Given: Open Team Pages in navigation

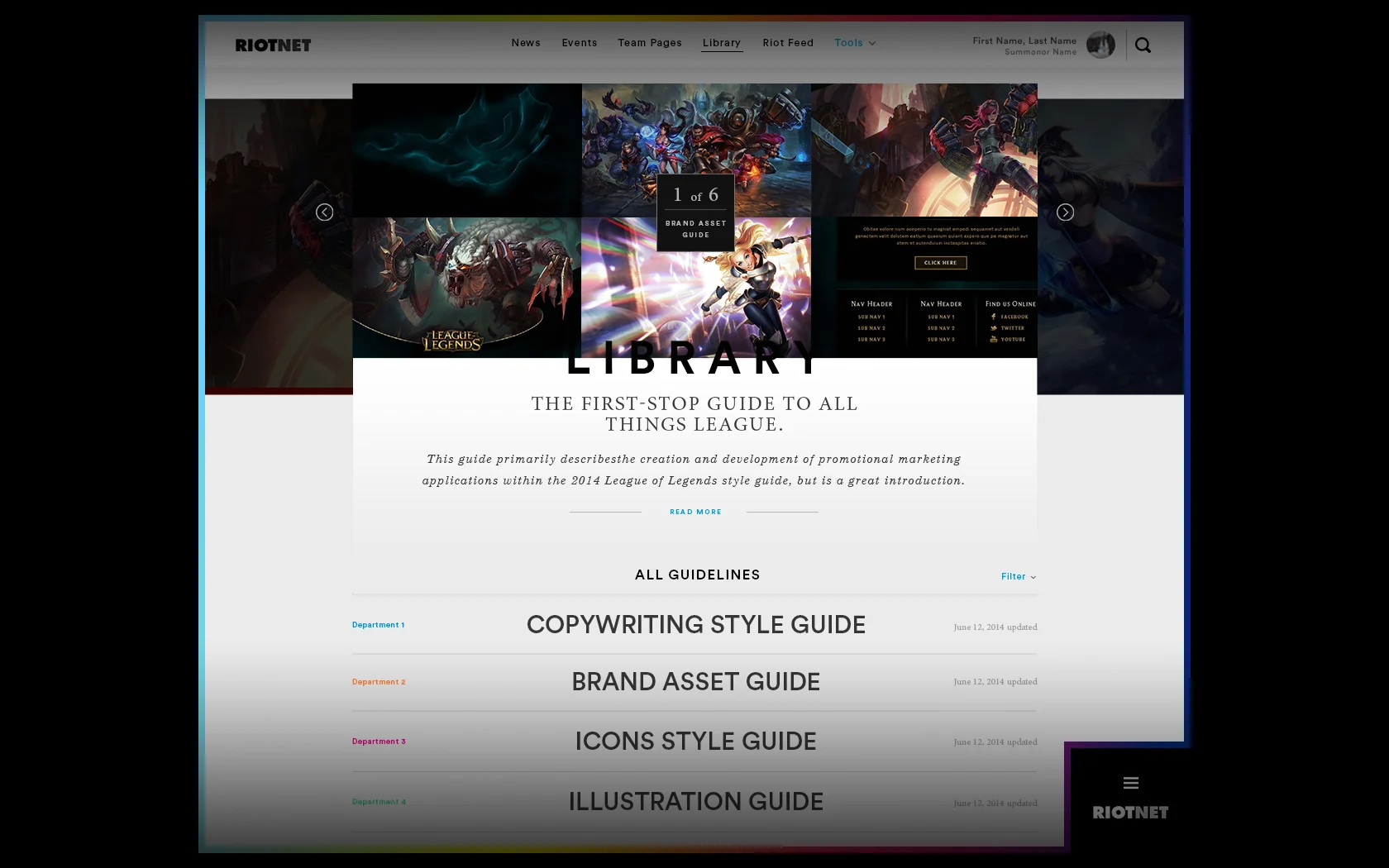Looking at the screenshot, I should click(650, 43).
